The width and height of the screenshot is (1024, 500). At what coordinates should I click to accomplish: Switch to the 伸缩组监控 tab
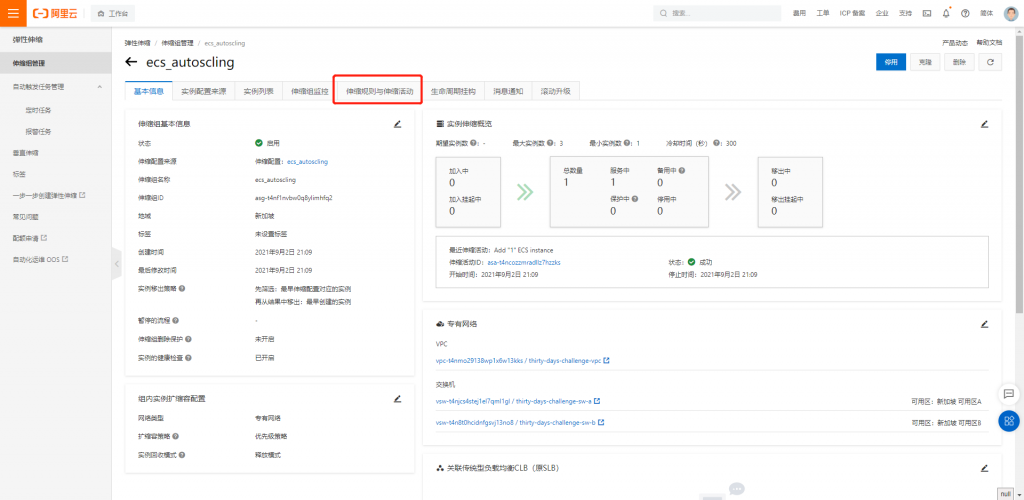(x=310, y=92)
